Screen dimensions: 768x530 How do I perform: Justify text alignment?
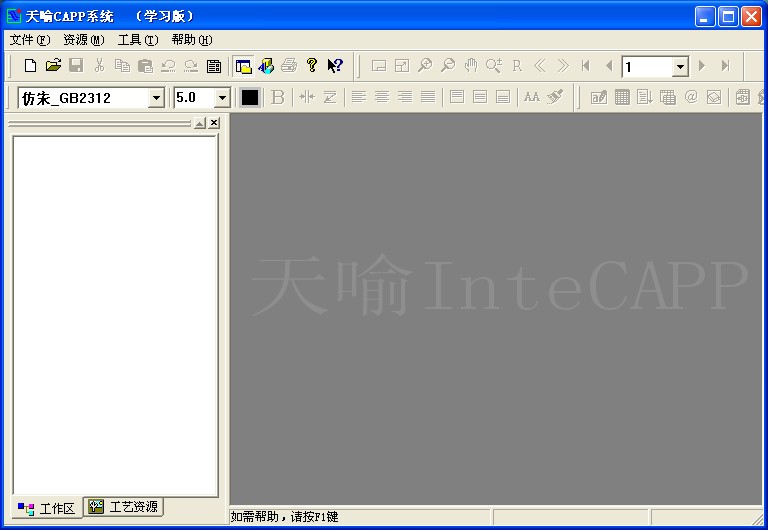(428, 97)
